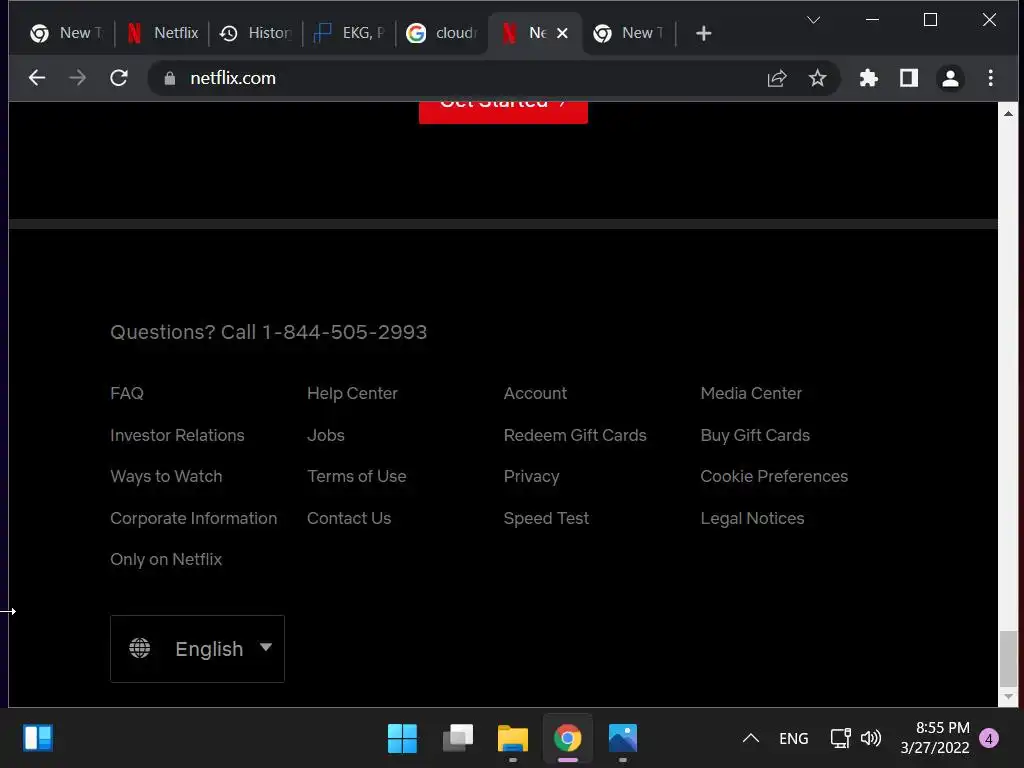This screenshot has height=768, width=1024.
Task: Go back to the previous page
Action: (37, 78)
